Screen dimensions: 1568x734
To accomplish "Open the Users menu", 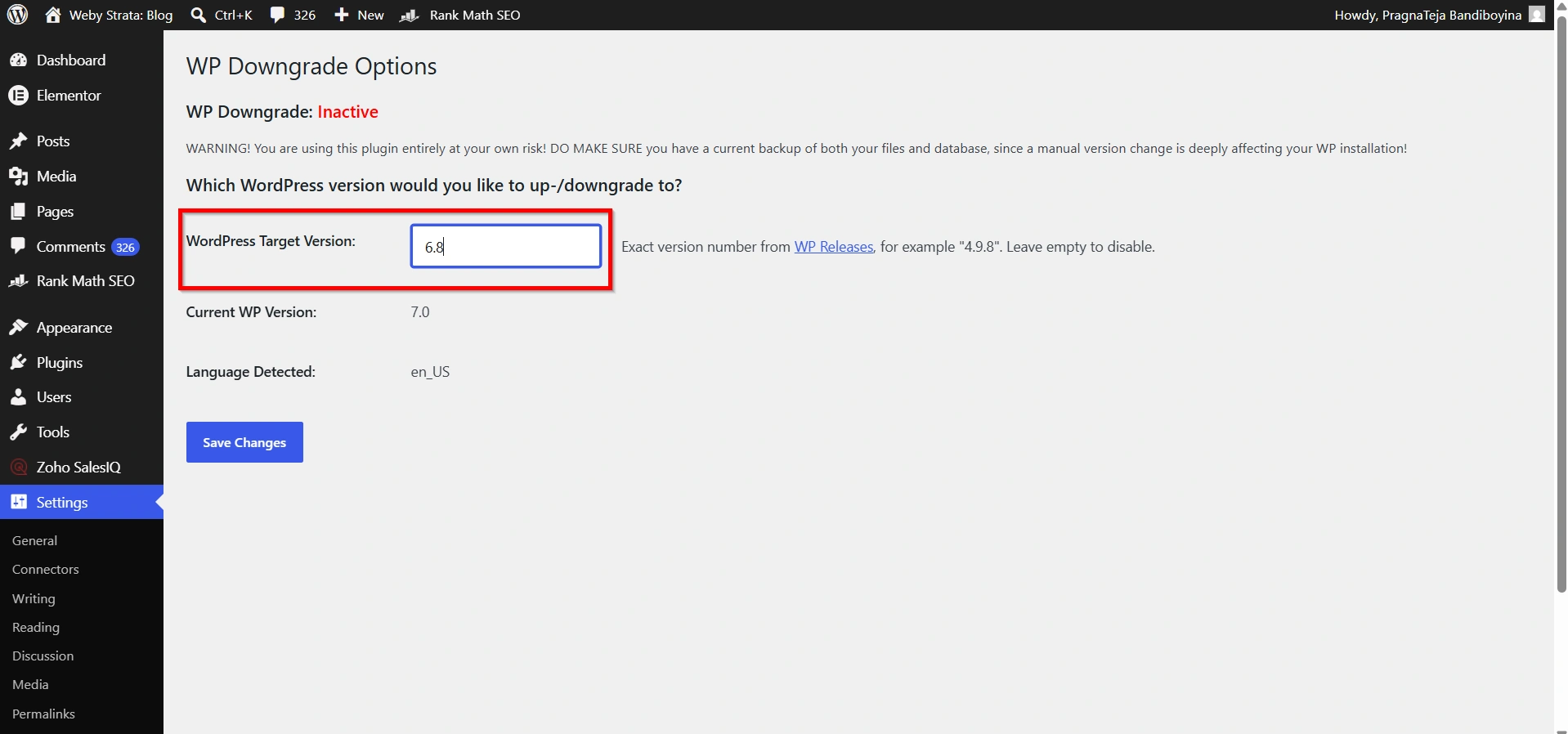I will pyautogui.click(x=82, y=397).
